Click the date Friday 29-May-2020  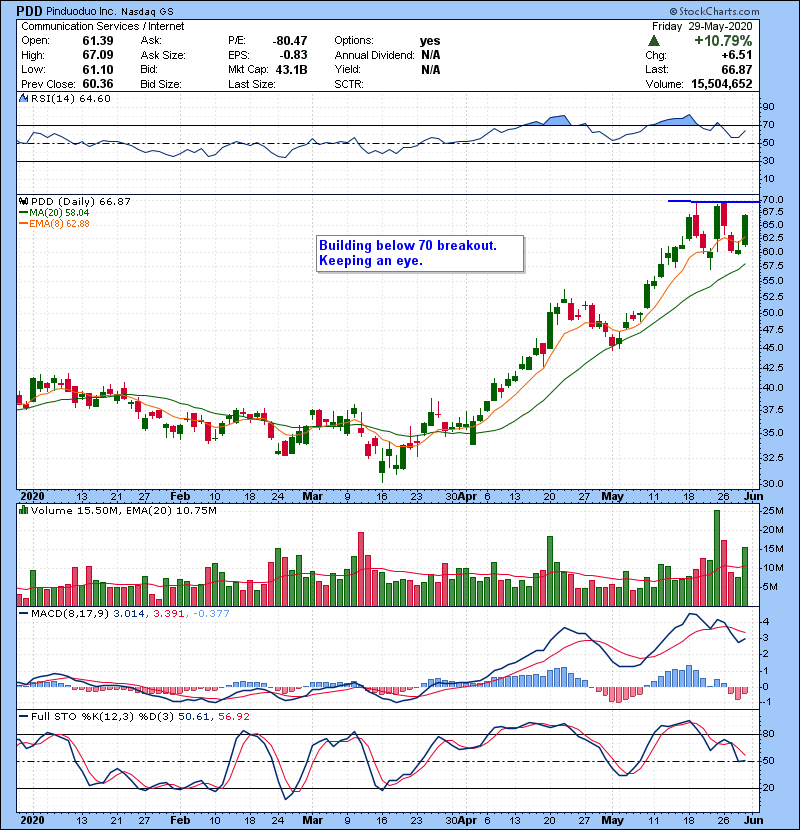pos(702,26)
